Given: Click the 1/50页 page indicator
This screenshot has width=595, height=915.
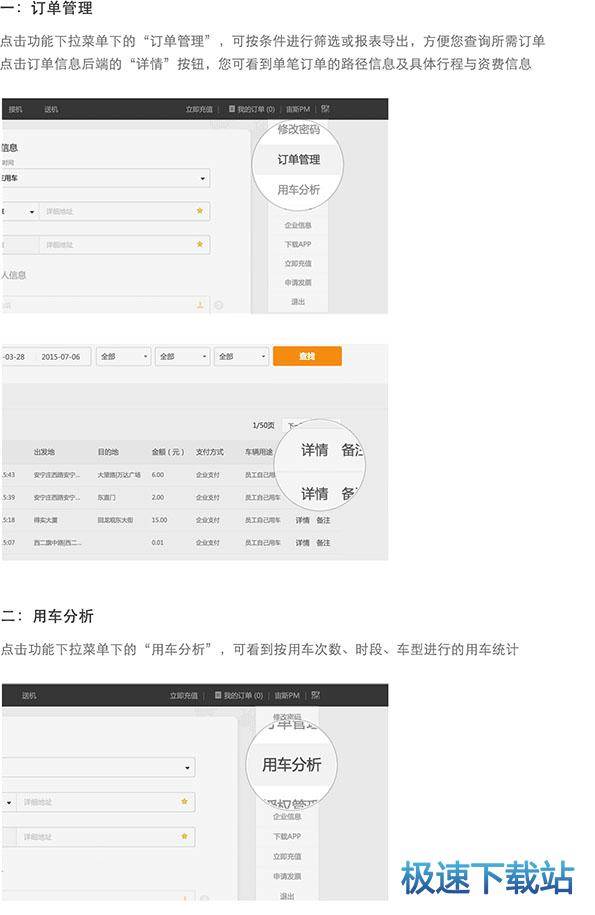Looking at the screenshot, I should coord(264,425).
